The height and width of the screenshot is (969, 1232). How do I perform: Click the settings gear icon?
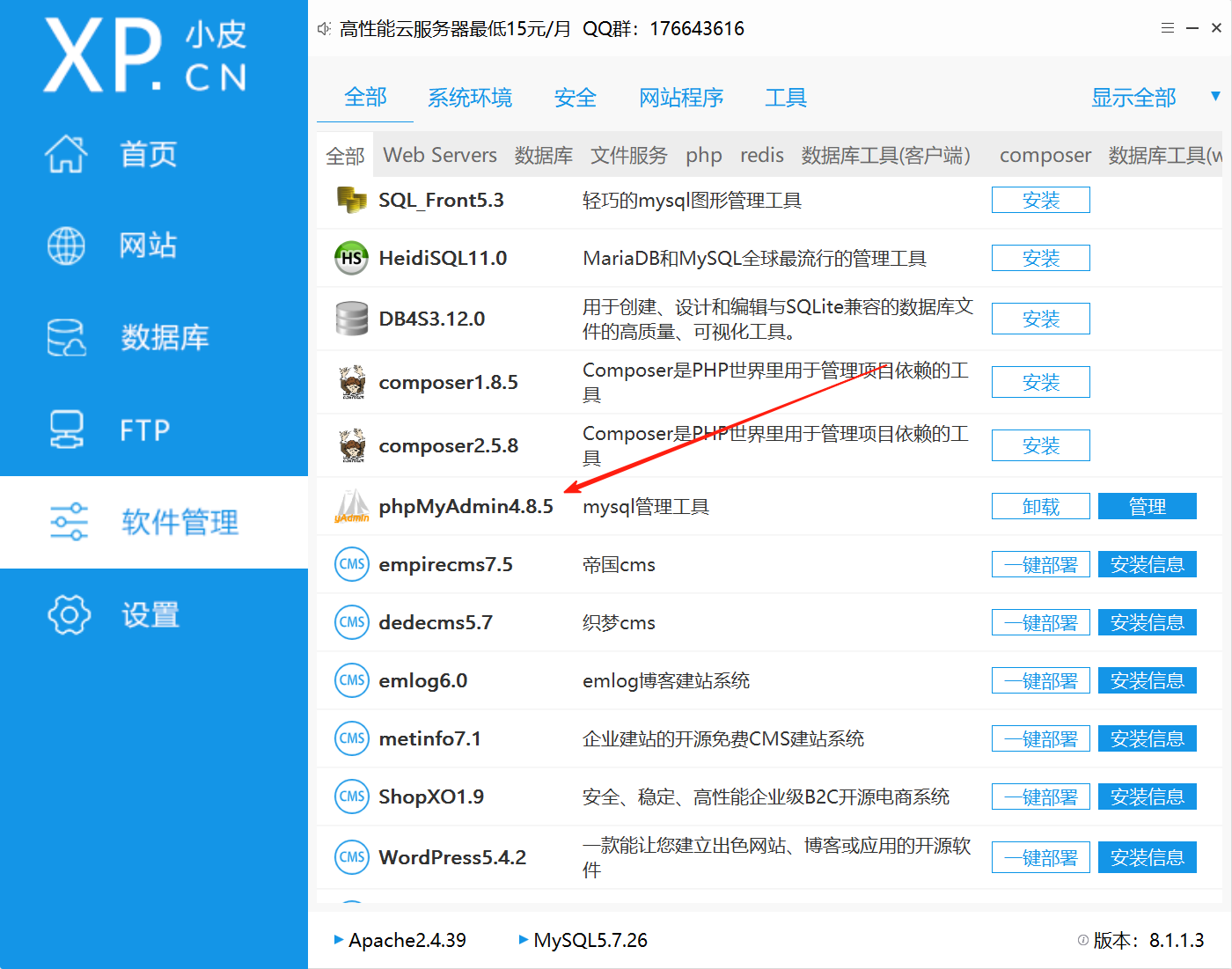(x=69, y=614)
